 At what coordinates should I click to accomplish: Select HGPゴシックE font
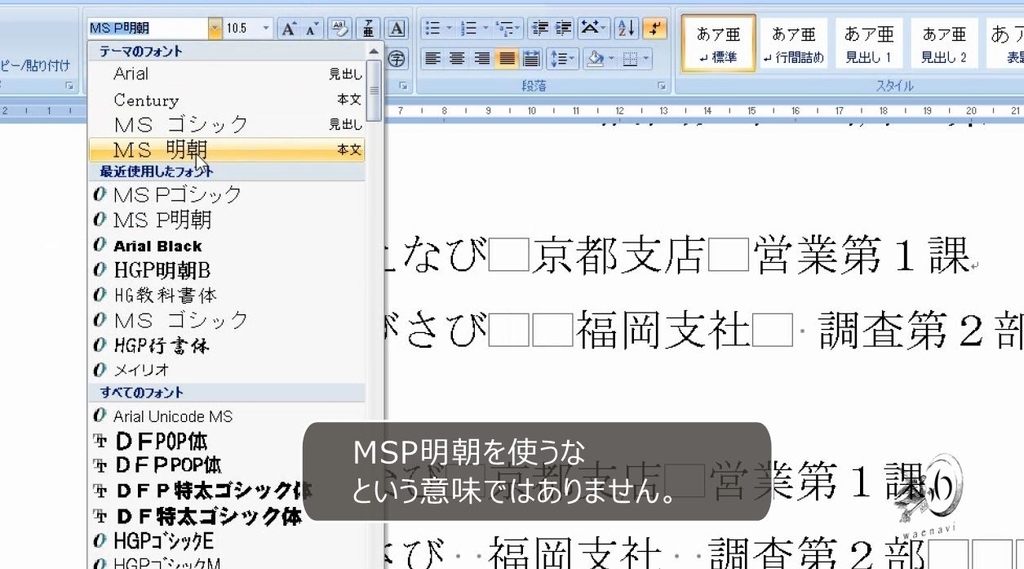click(227, 541)
